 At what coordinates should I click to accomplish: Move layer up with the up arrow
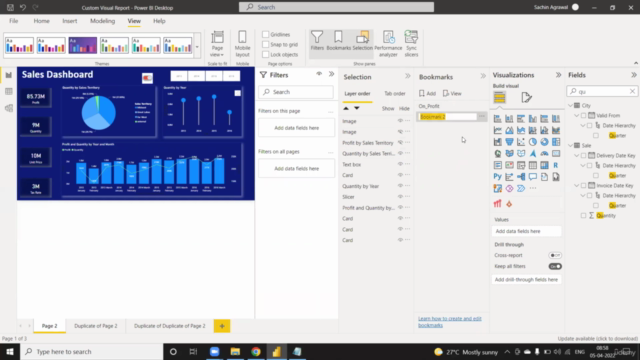tap(346, 108)
